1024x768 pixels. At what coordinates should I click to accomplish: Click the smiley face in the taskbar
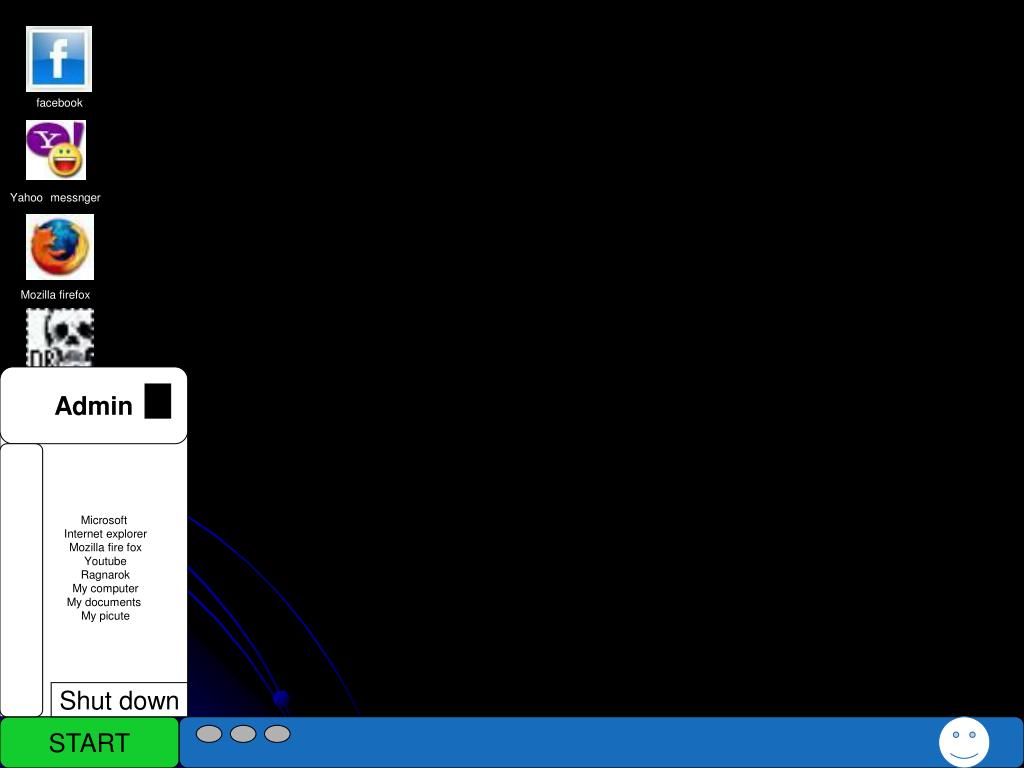tap(964, 743)
